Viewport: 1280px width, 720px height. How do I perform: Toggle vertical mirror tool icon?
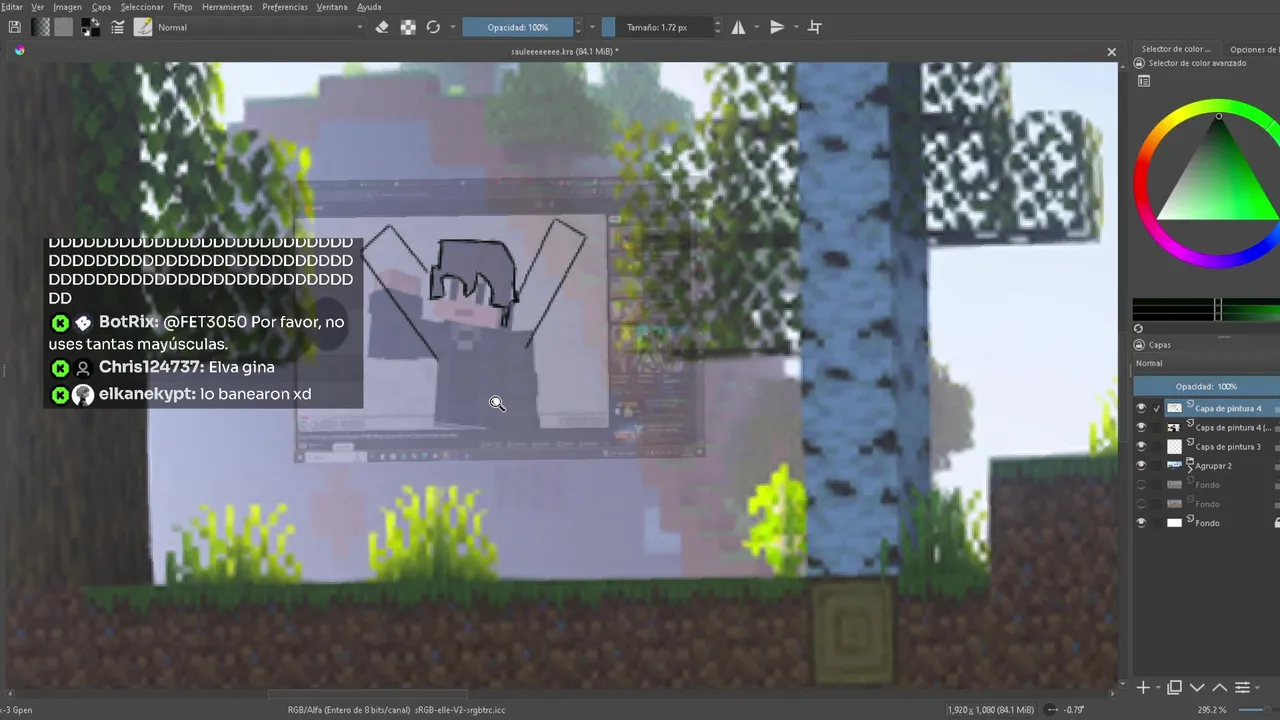pyautogui.click(x=777, y=27)
